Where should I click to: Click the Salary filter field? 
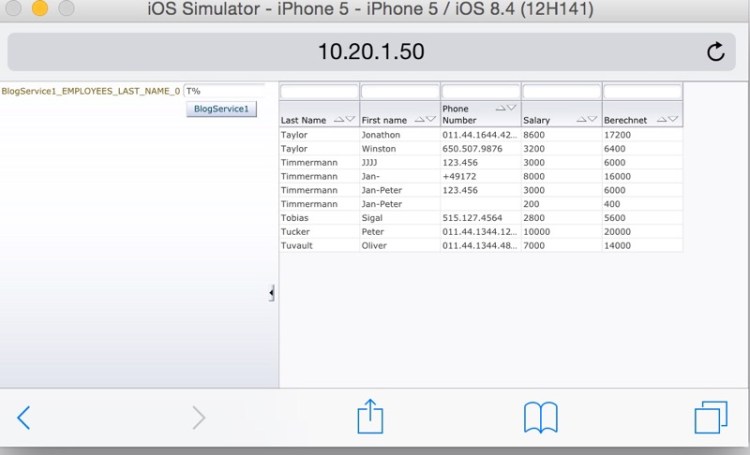561,92
